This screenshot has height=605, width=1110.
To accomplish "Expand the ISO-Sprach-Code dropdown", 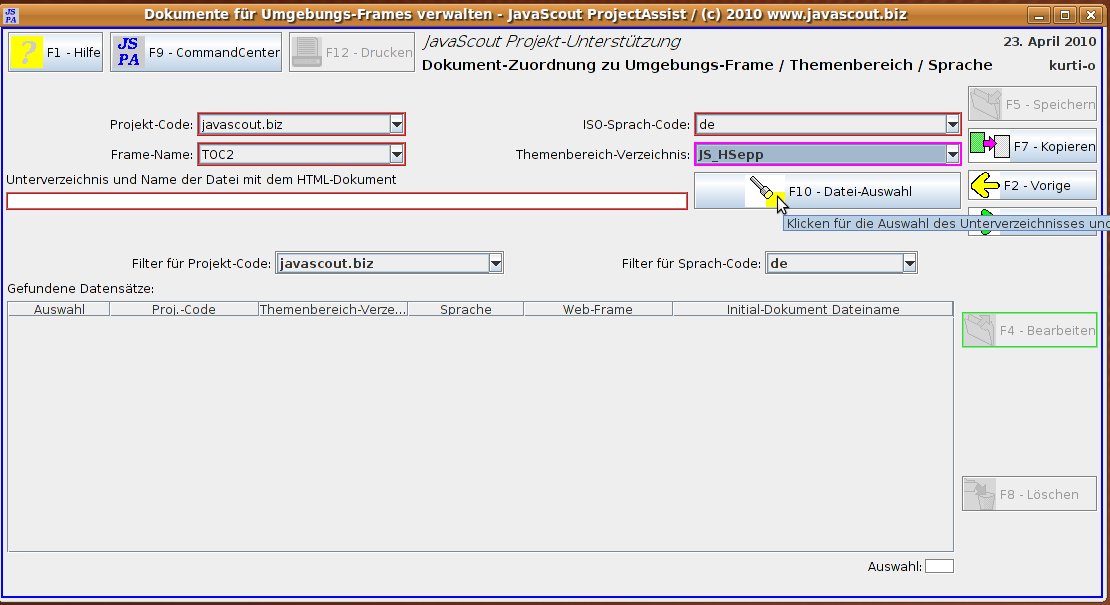I will click(952, 124).
